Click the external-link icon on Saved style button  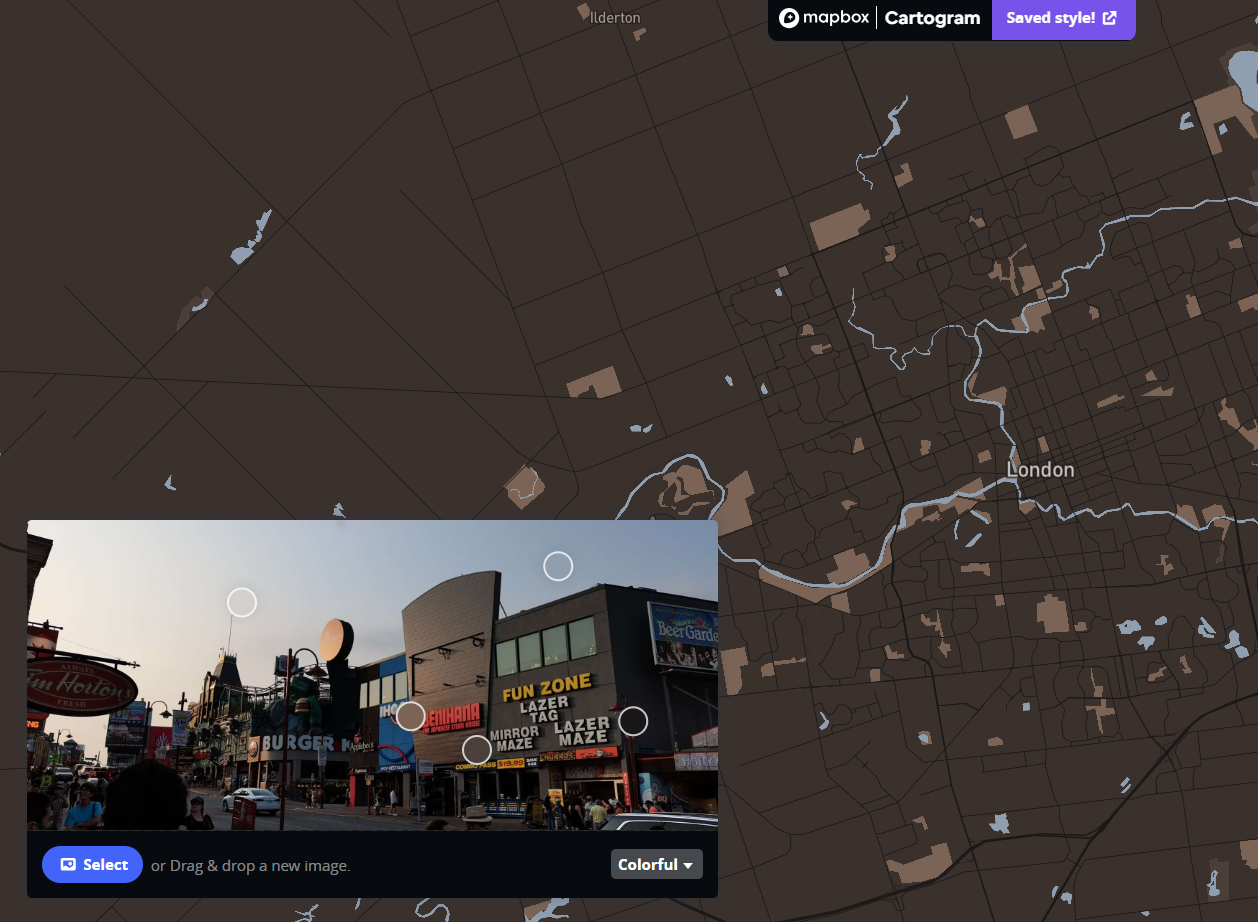[x=1110, y=17]
